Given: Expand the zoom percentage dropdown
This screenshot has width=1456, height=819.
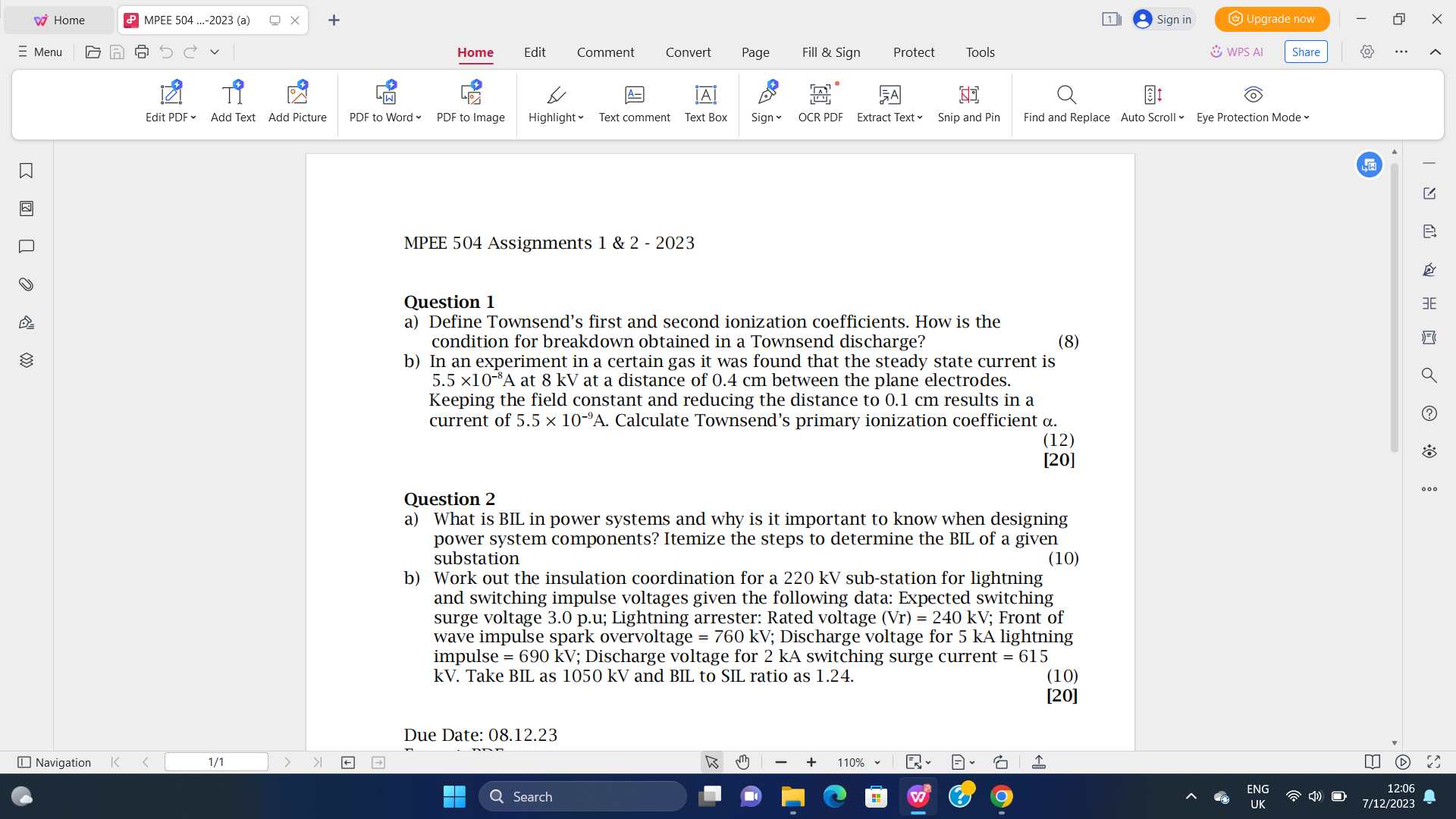Looking at the screenshot, I should 877,762.
